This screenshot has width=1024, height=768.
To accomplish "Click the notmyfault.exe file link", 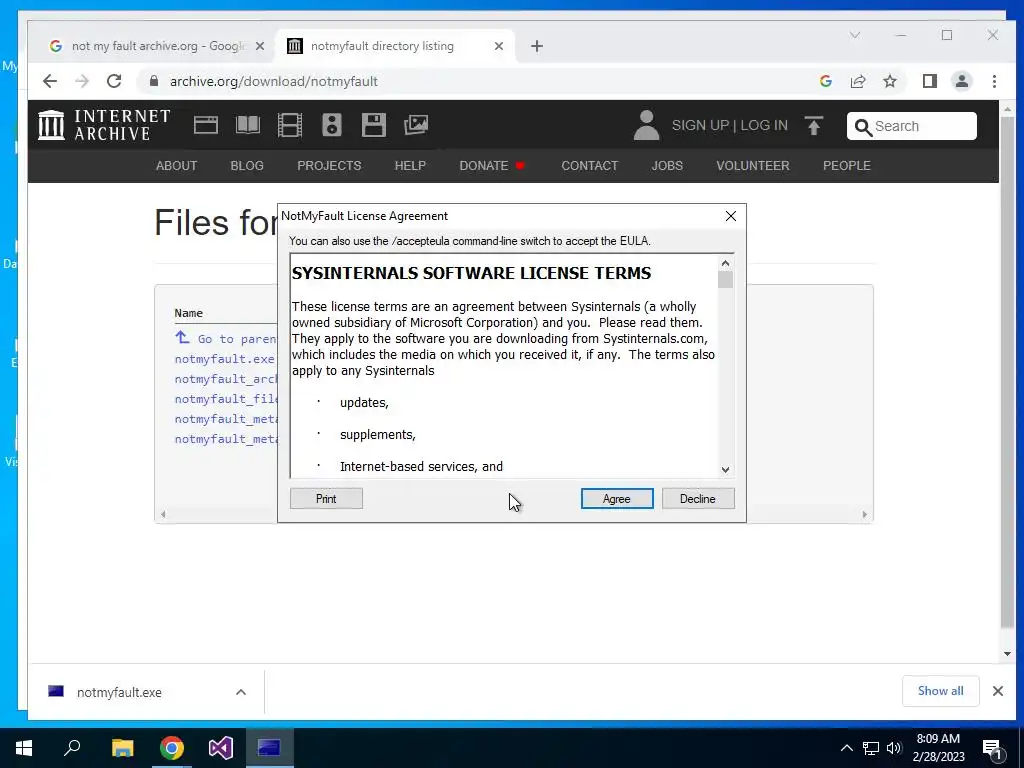I will (x=225, y=359).
